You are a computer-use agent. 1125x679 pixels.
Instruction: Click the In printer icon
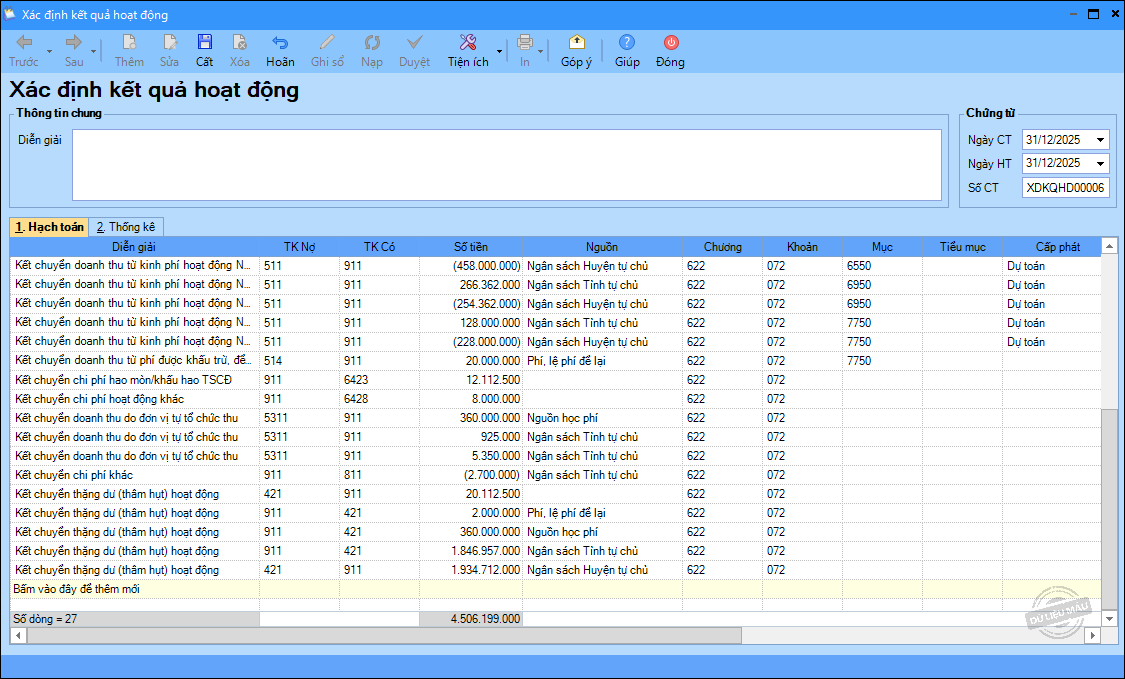point(525,43)
